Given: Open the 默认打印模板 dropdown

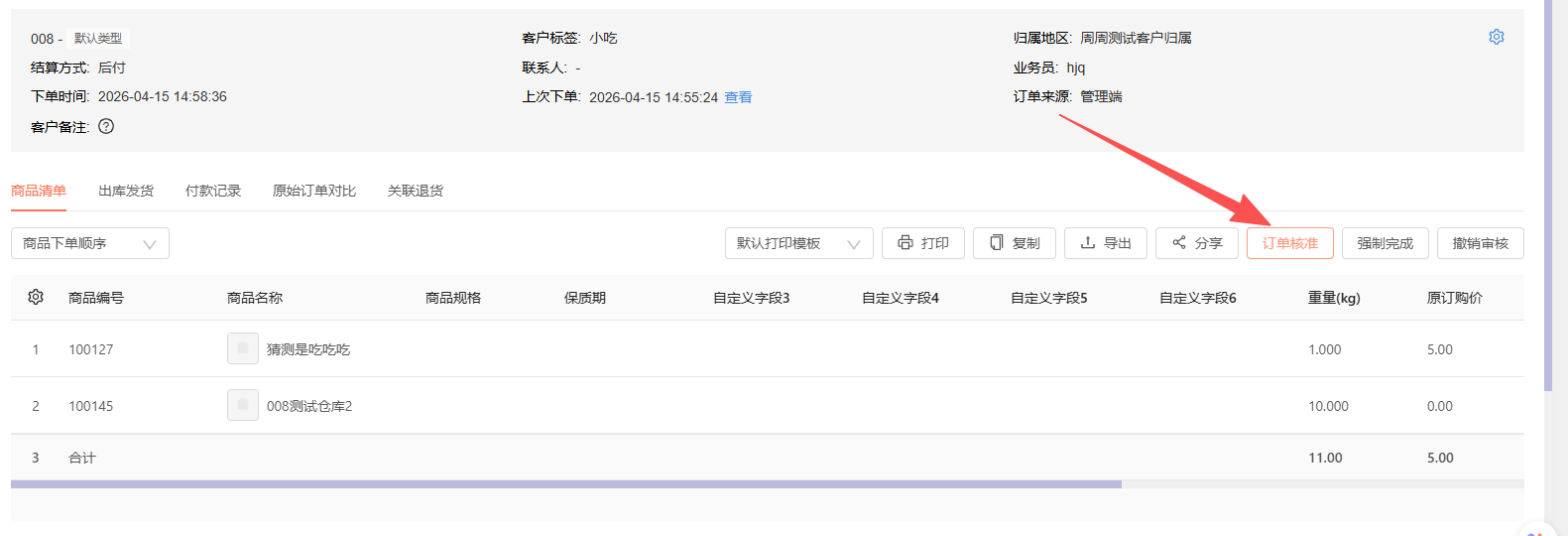Looking at the screenshot, I should [x=799, y=243].
